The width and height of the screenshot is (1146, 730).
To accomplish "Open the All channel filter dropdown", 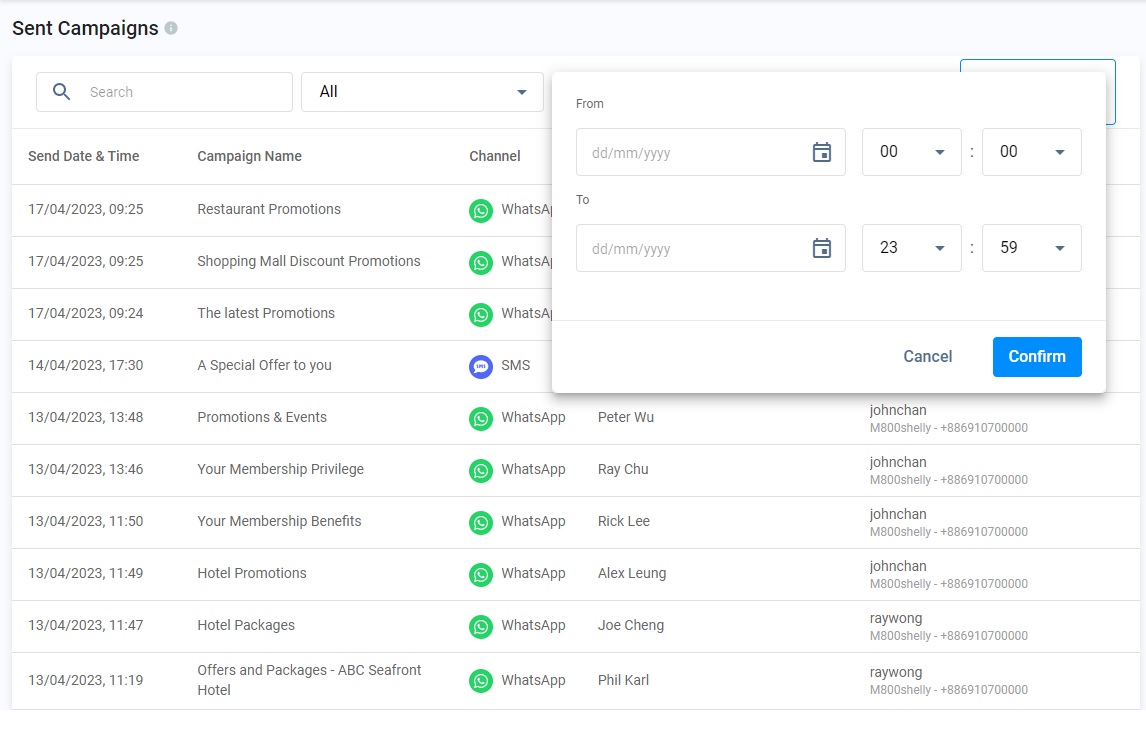I will point(422,92).
